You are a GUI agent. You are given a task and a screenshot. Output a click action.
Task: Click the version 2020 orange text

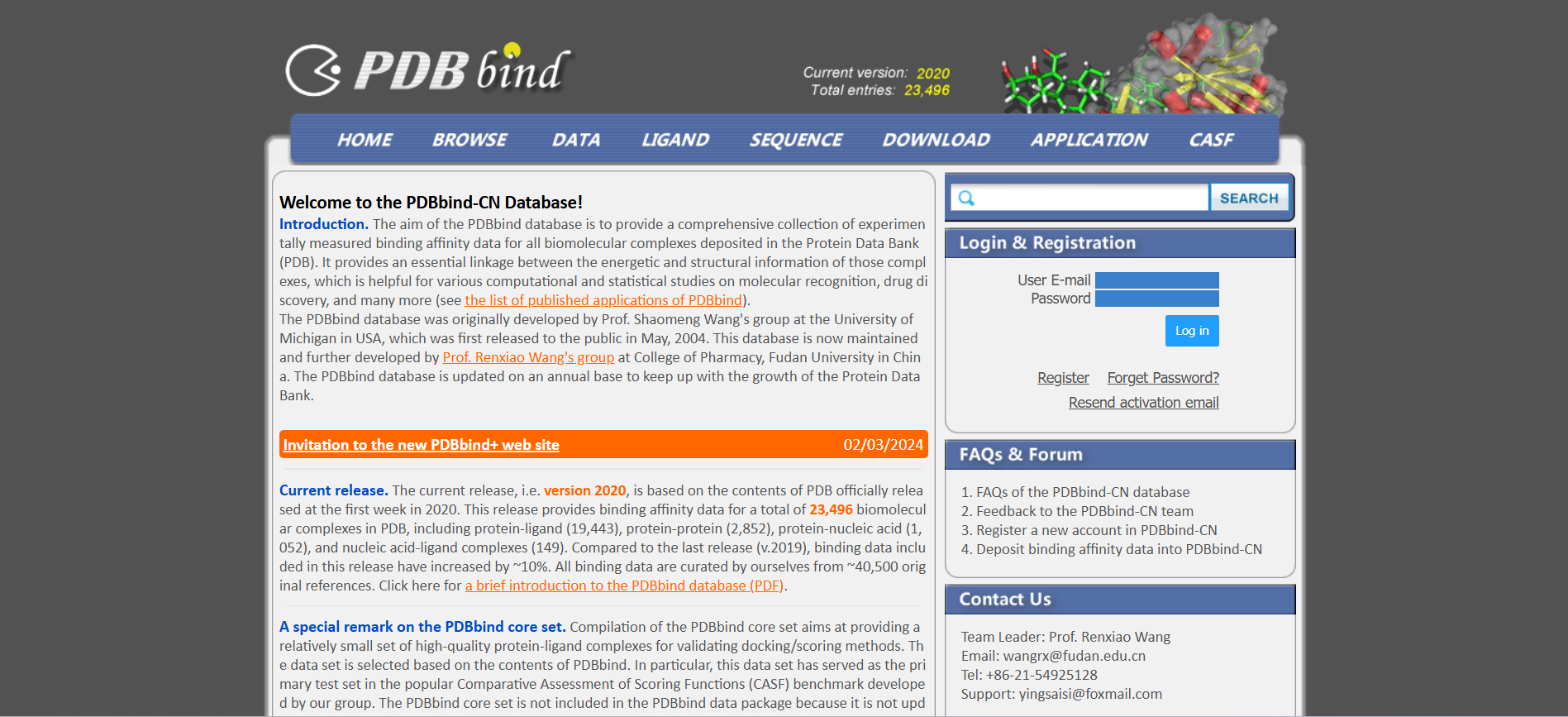tap(585, 490)
